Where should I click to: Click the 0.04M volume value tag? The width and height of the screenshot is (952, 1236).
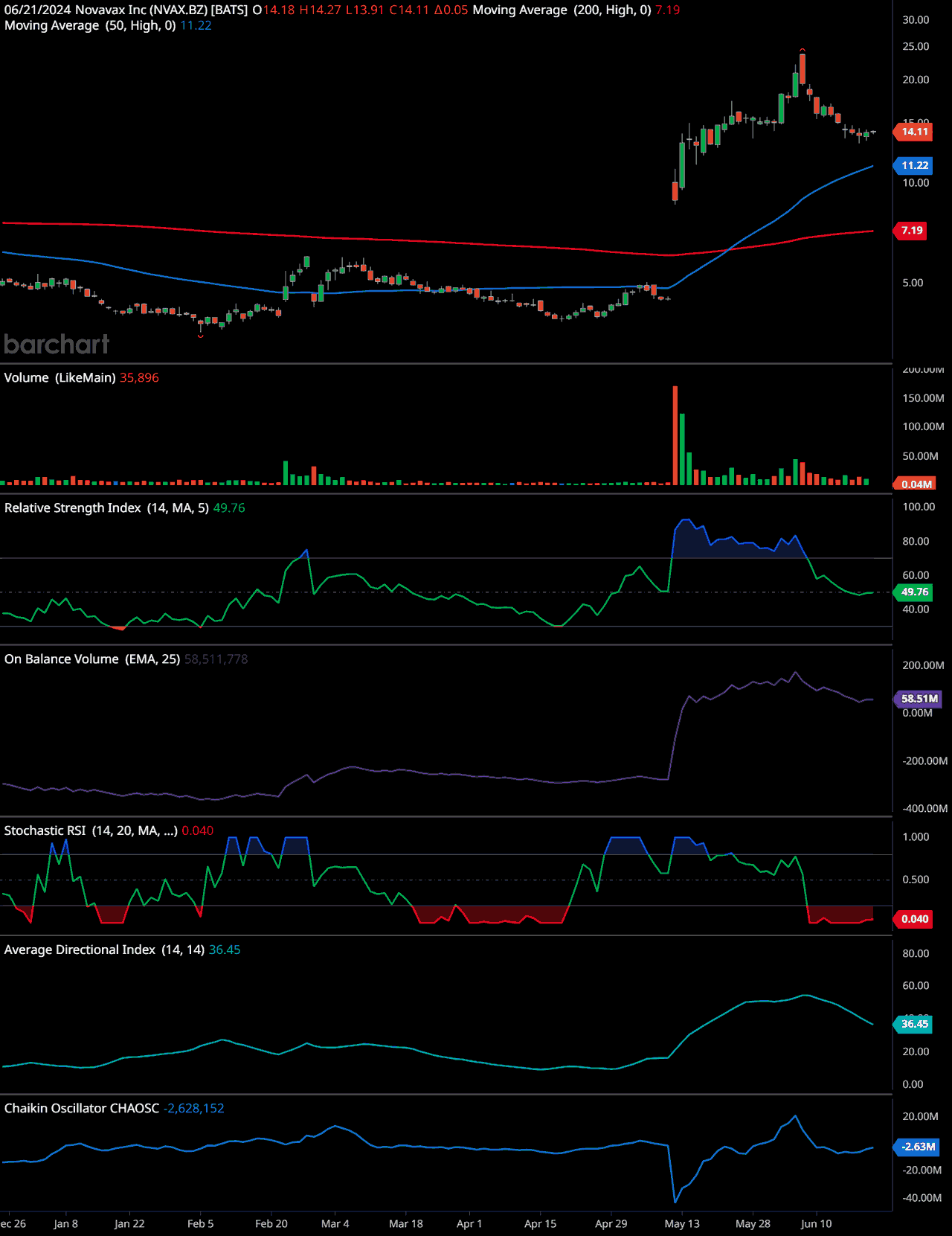pos(916,484)
